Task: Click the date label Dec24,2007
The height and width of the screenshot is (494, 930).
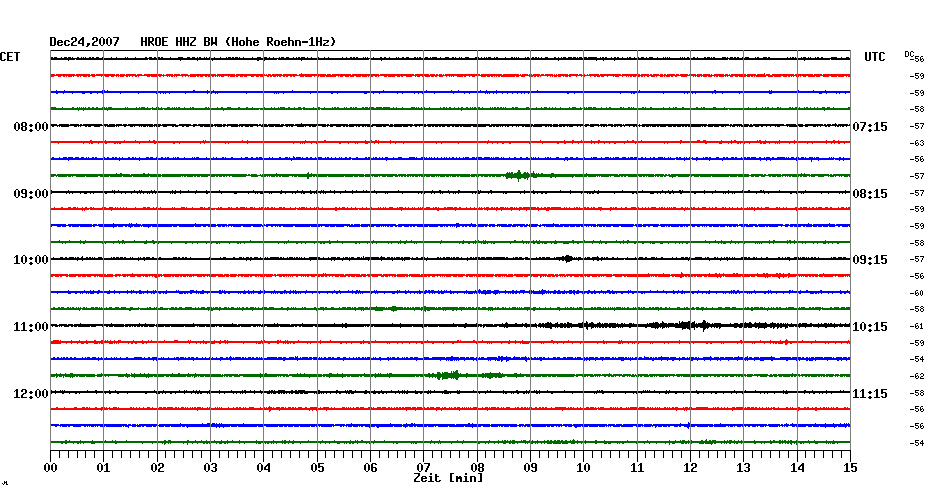Action: pyautogui.click(x=84, y=42)
